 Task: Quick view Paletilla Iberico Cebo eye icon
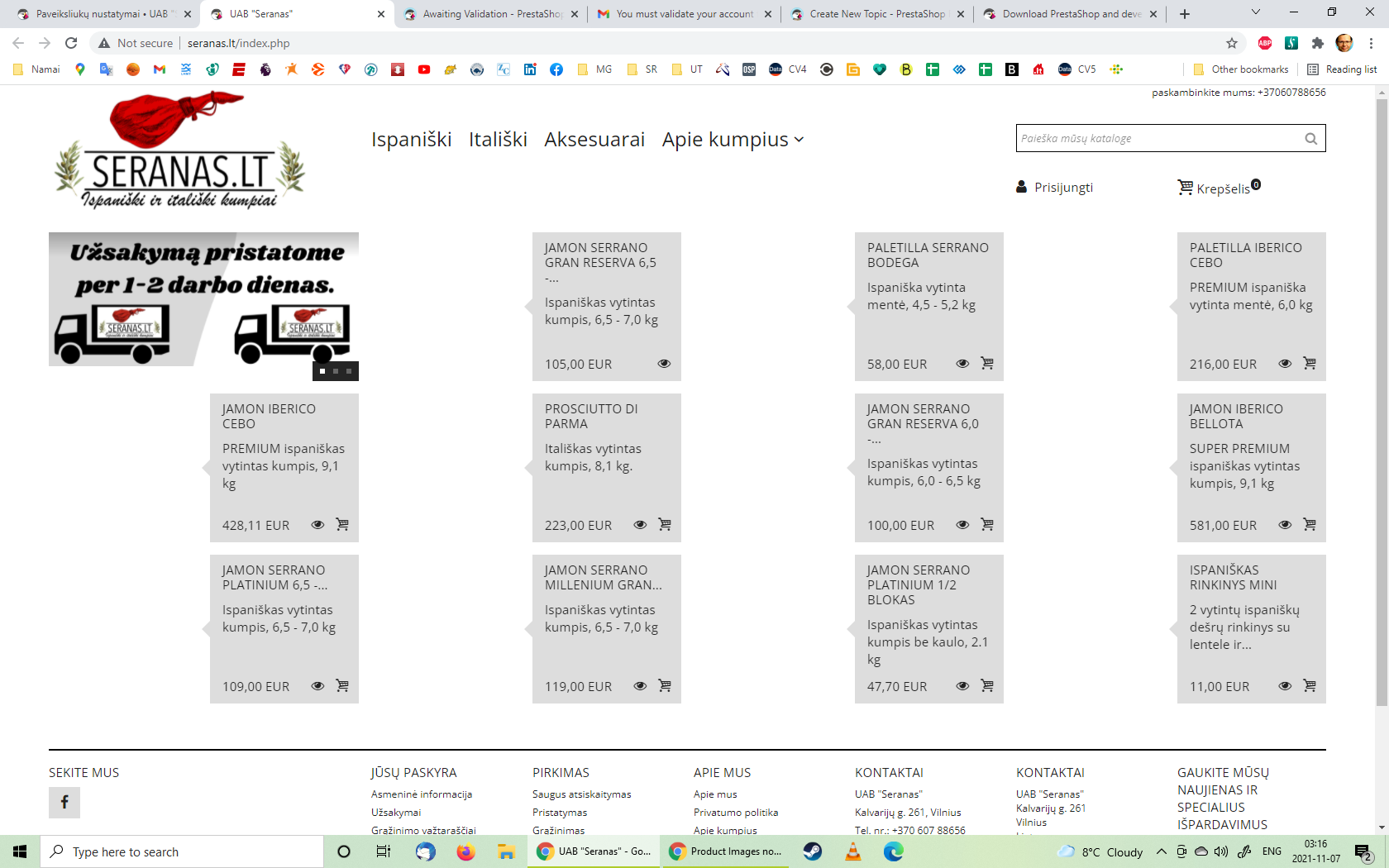1285,363
